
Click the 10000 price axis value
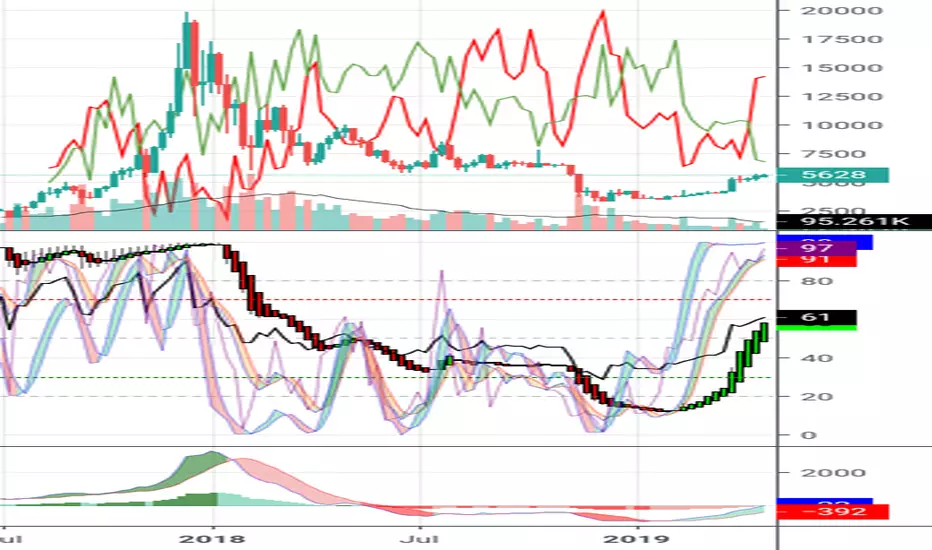[842, 125]
